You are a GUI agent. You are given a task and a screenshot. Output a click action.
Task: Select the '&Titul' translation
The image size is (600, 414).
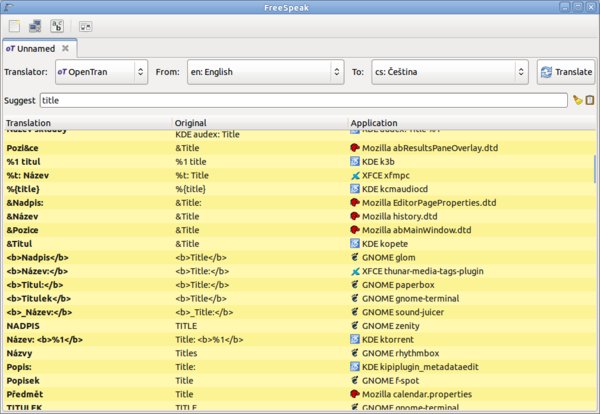coord(19,243)
